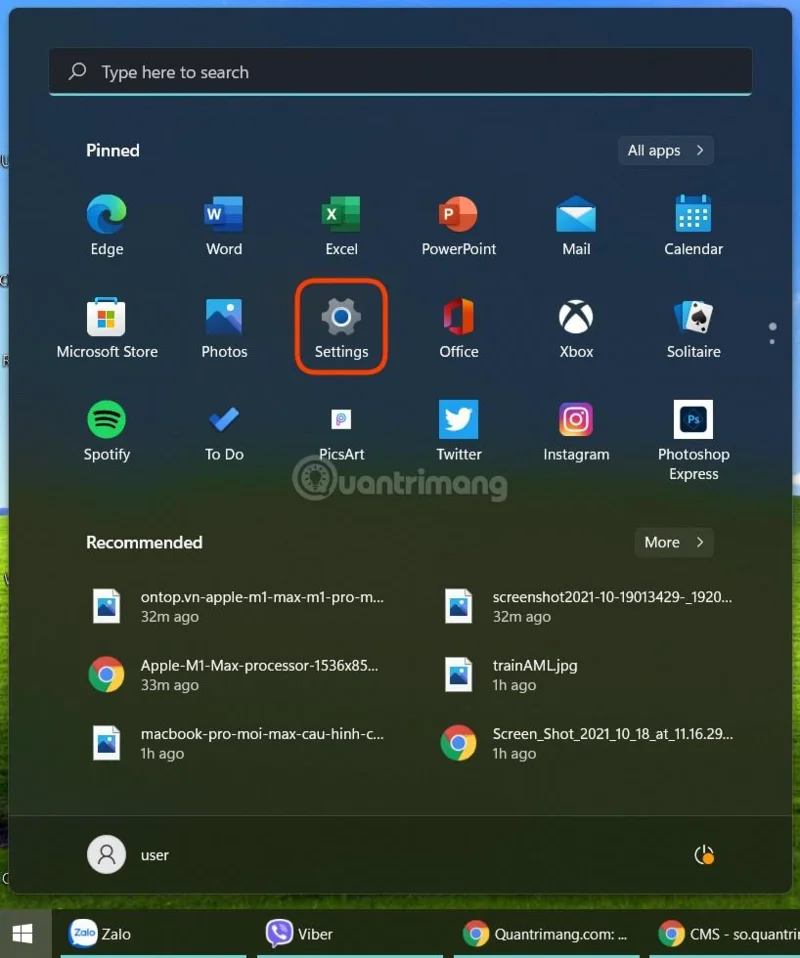This screenshot has width=800, height=958.
Task: Show More recommended items
Action: point(674,543)
